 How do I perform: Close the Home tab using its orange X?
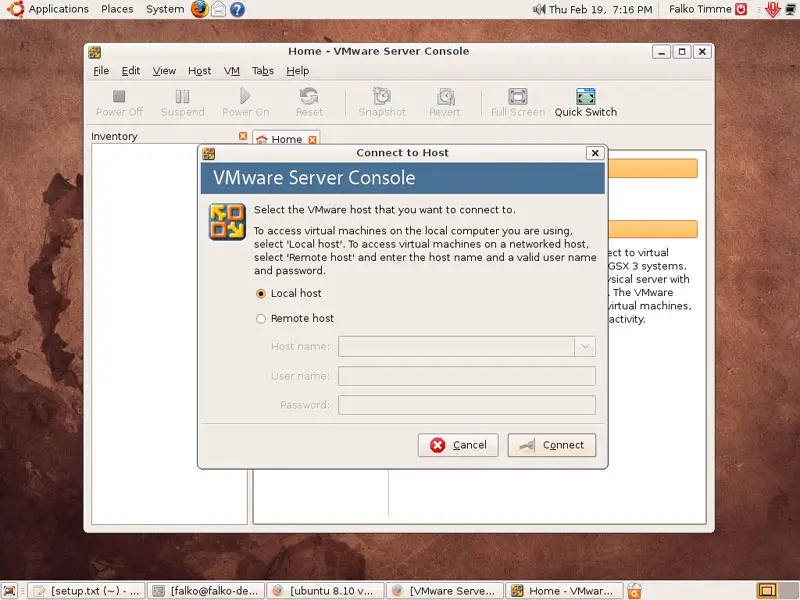312,139
